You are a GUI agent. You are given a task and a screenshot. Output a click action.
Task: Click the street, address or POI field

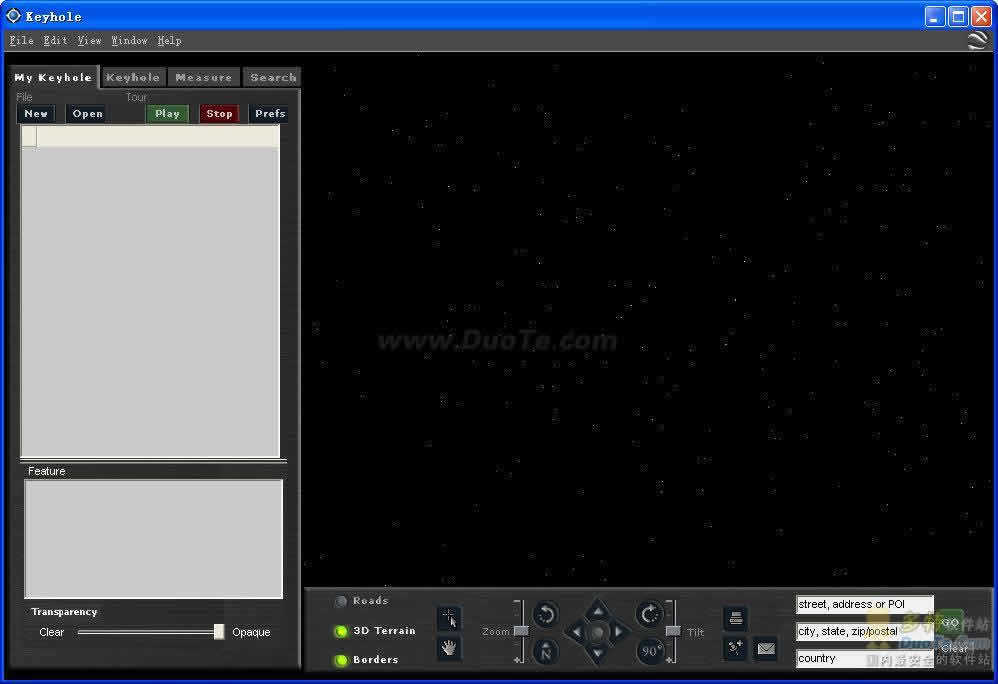pyautogui.click(x=864, y=604)
